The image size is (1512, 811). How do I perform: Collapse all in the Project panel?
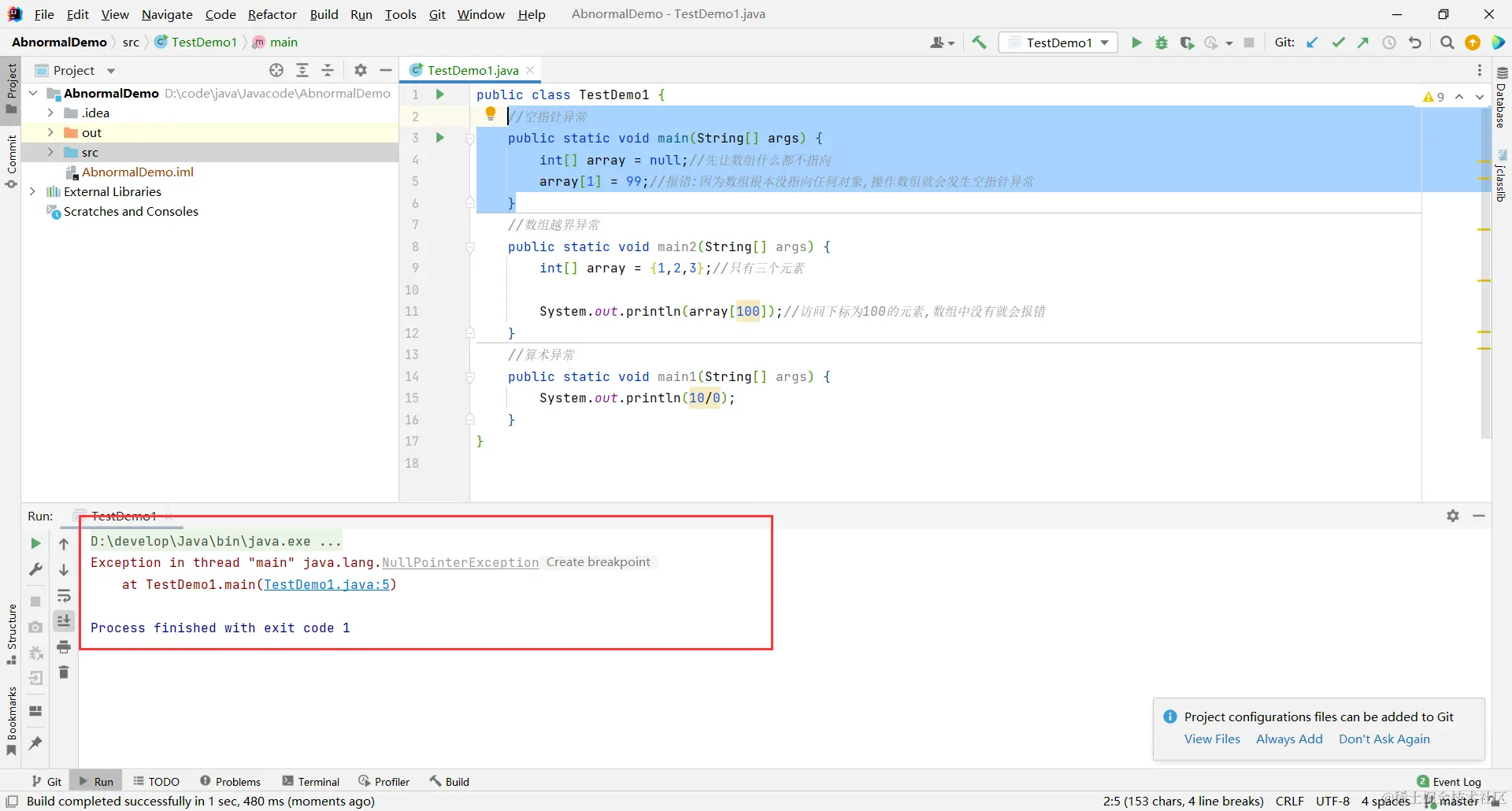pyautogui.click(x=328, y=70)
